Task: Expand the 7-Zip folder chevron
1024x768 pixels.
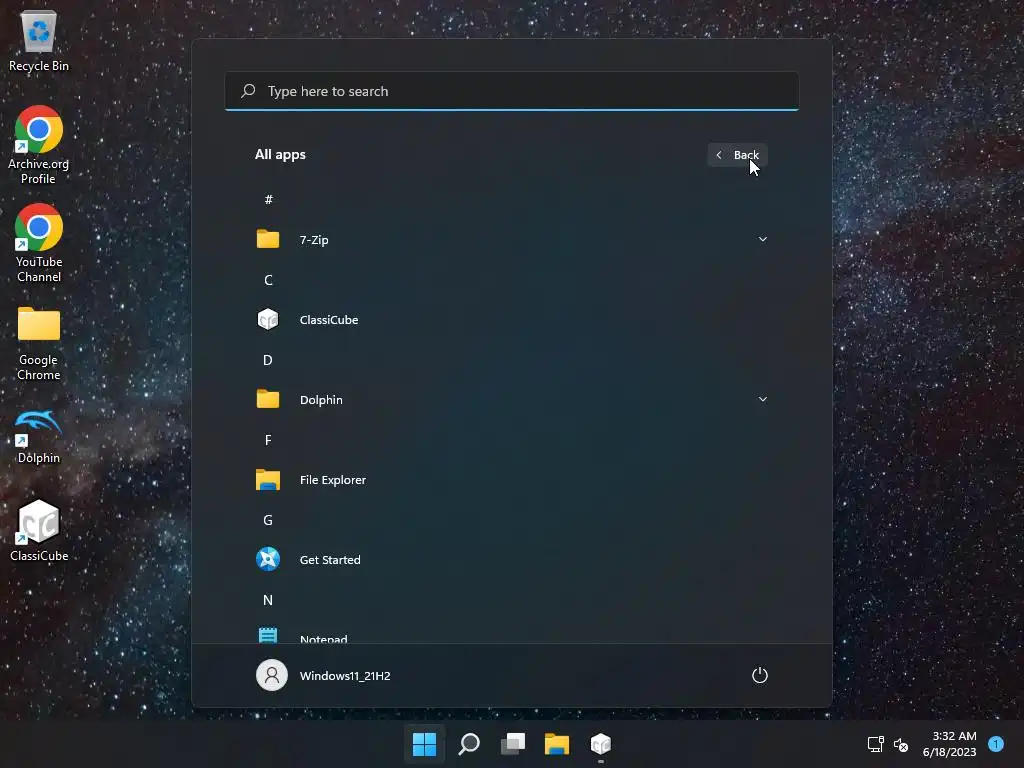Action: (x=762, y=239)
